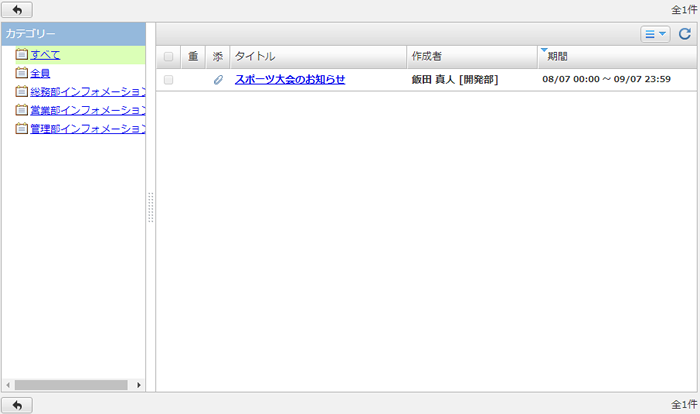Open スポーツ大会のお知らせ link
Viewport: 700px width, 414px height.
point(290,79)
